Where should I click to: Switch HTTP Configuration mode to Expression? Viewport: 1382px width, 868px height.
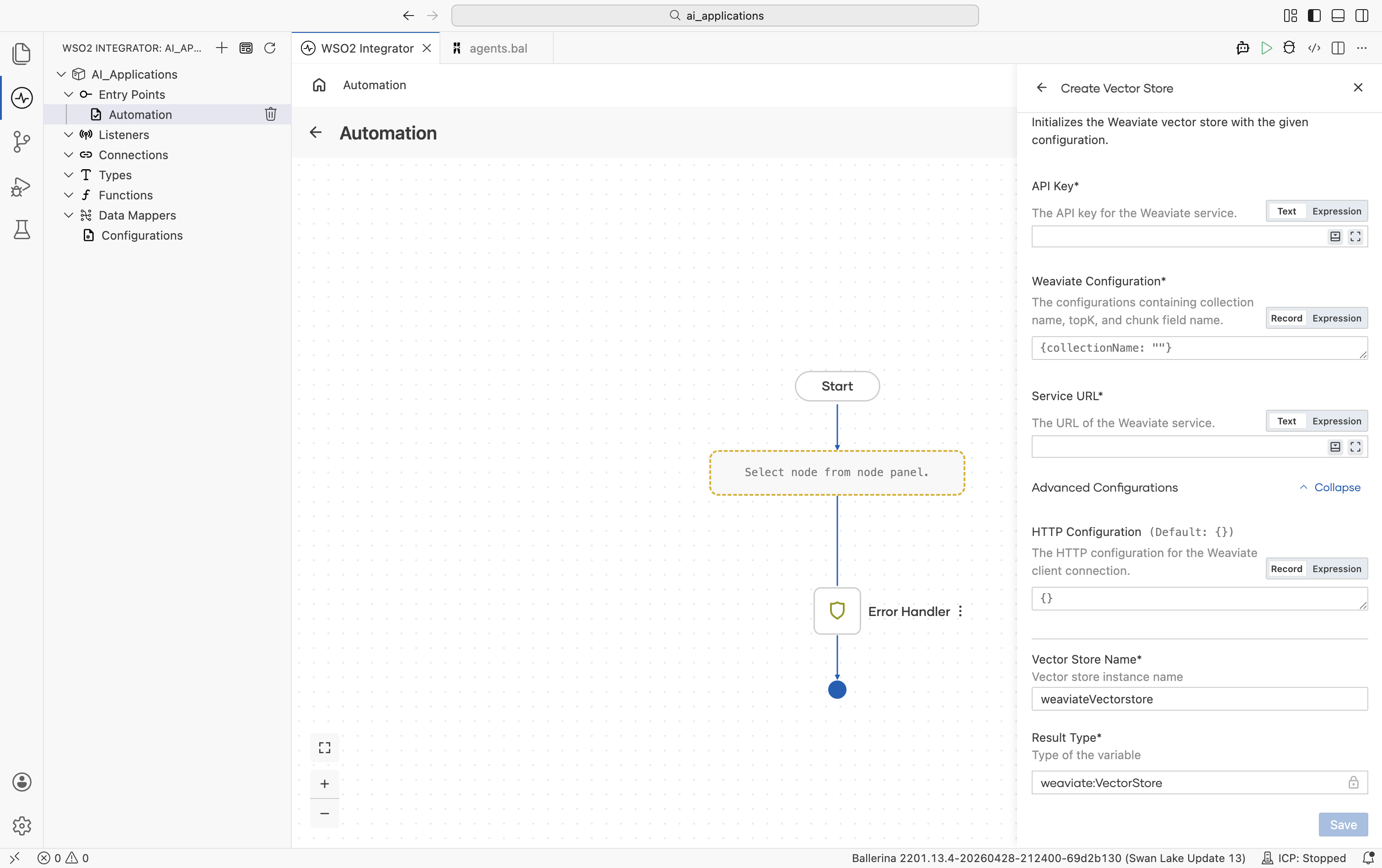pos(1337,568)
